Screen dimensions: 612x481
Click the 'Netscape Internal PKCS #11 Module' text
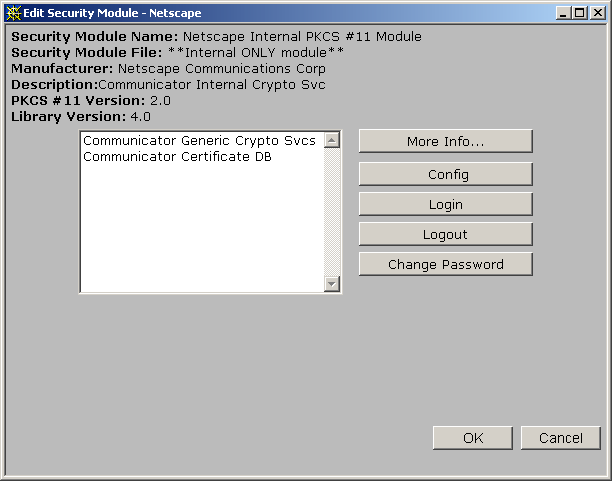point(302,37)
